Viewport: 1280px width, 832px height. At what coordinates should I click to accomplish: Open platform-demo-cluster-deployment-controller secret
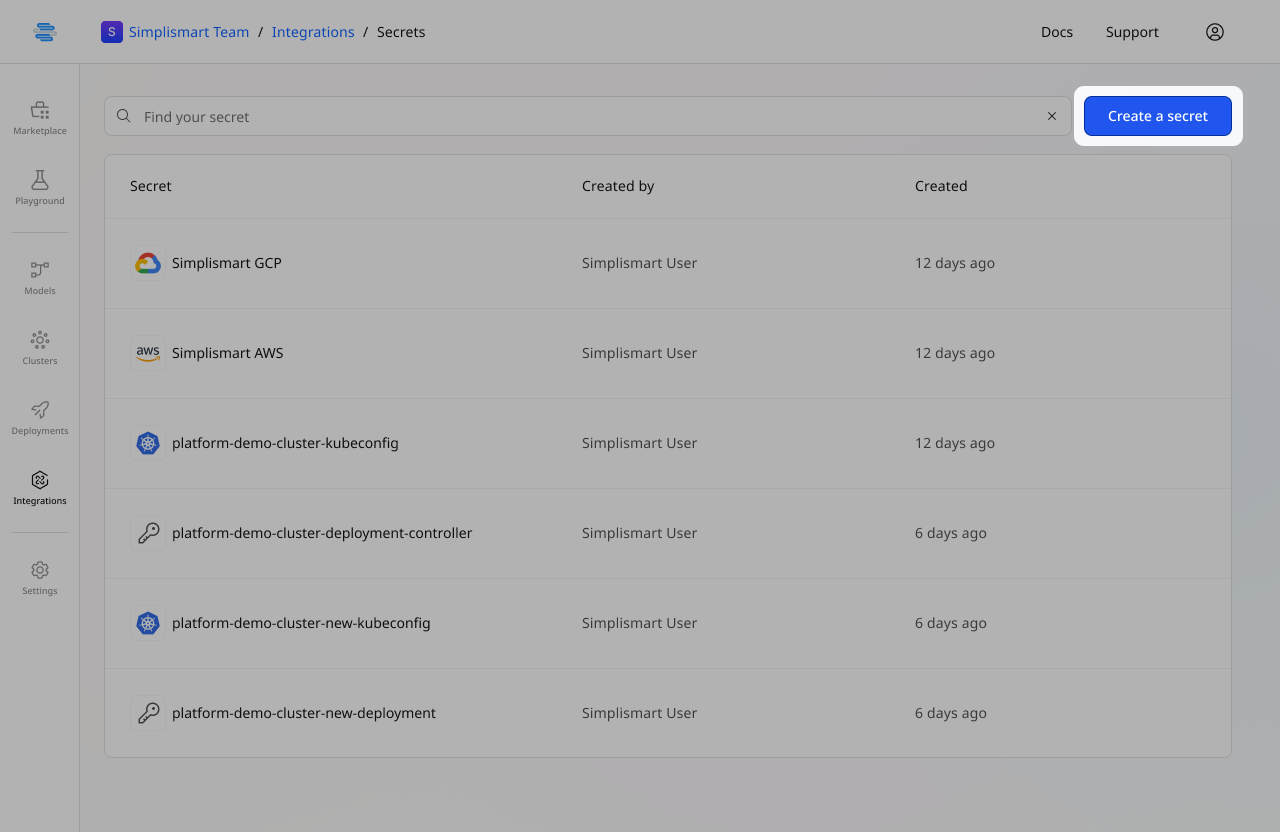(322, 533)
